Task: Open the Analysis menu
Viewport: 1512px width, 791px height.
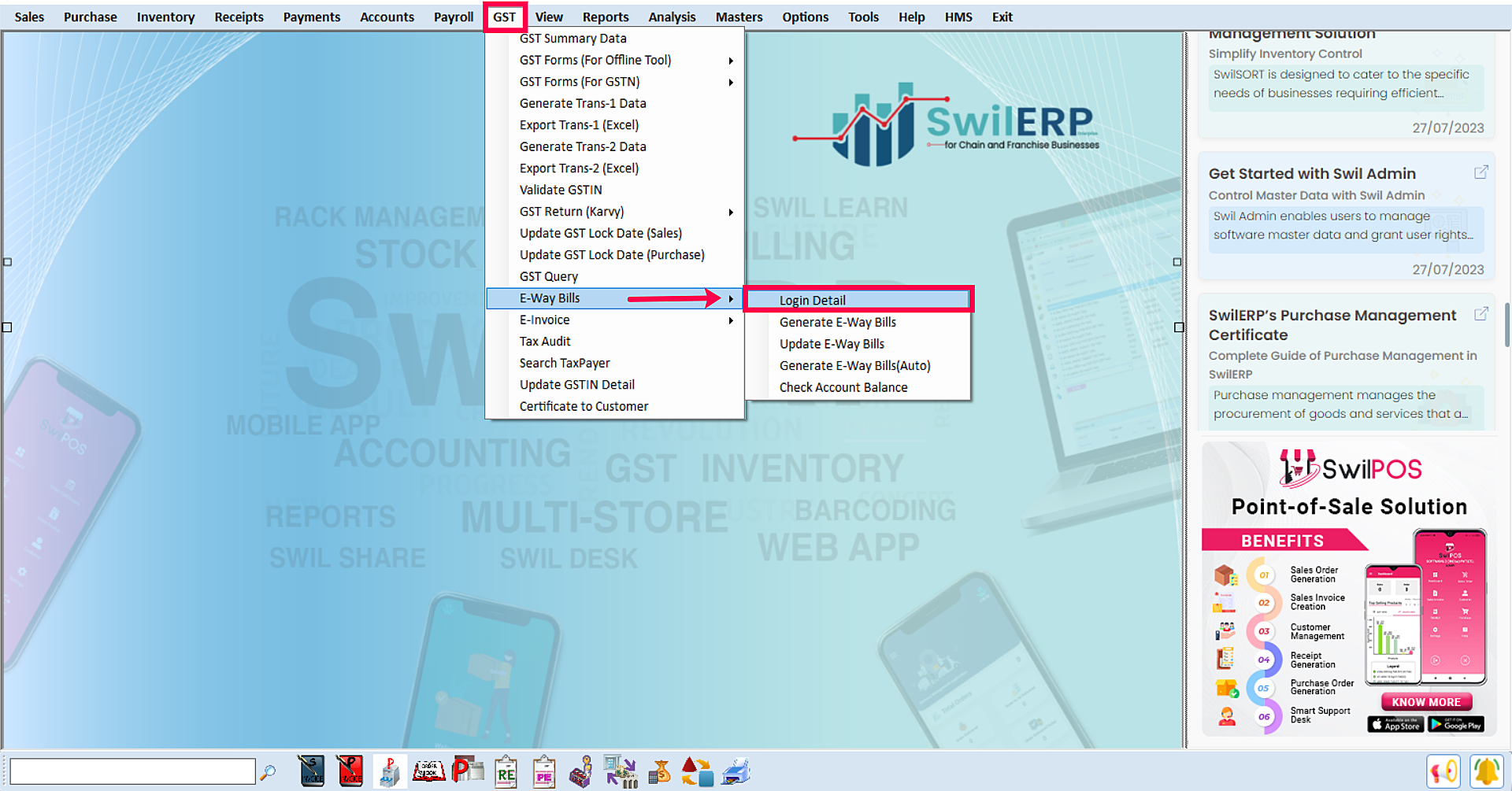Action: point(672,17)
